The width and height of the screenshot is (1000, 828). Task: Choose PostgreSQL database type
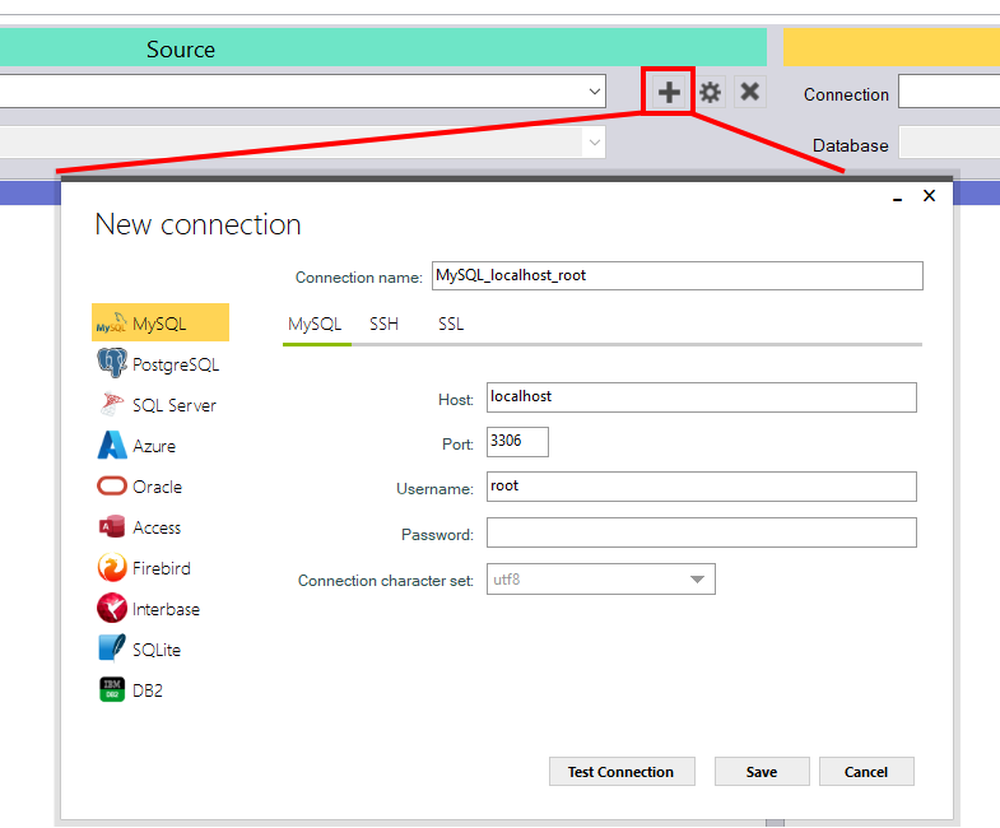(x=159, y=364)
